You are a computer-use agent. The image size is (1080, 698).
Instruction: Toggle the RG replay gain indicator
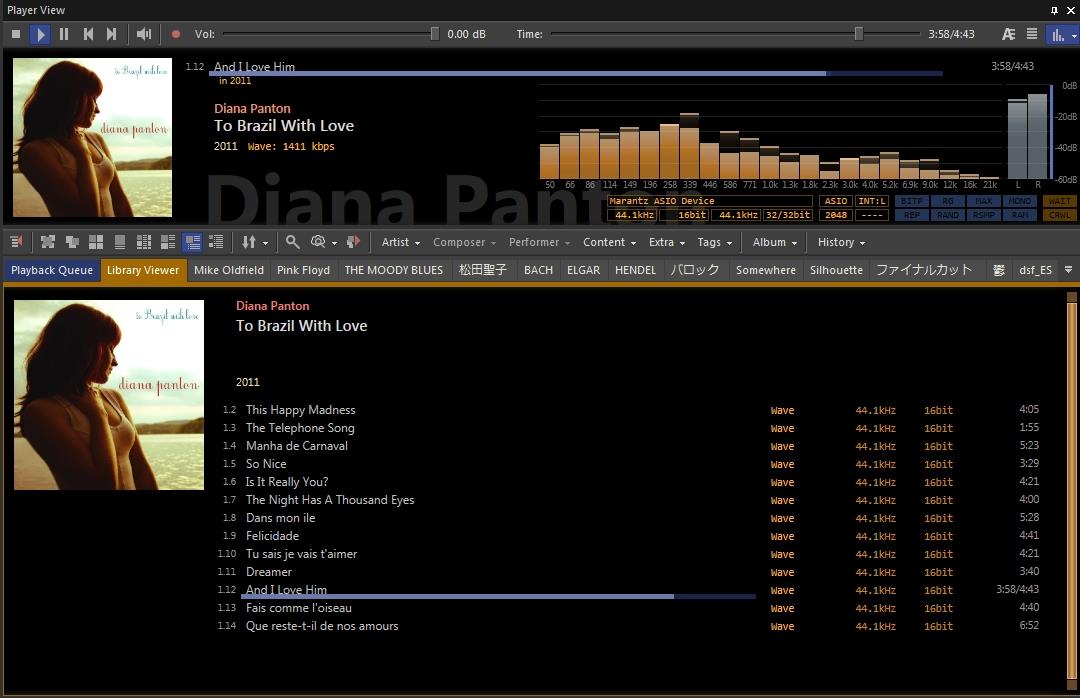click(948, 201)
